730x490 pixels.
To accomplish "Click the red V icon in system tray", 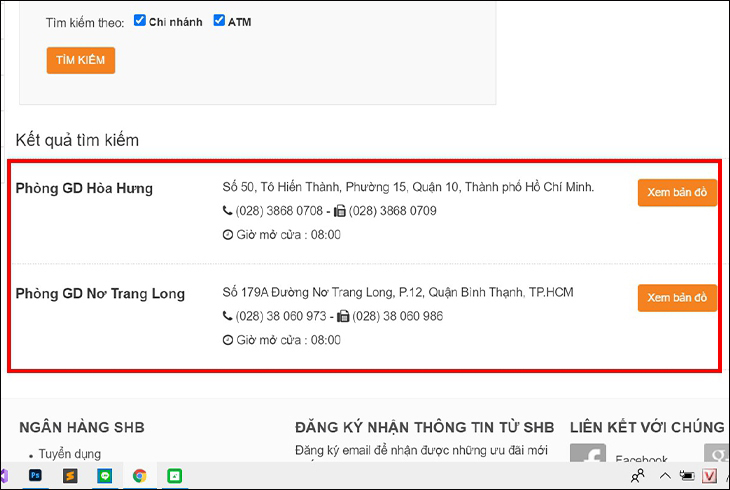I will tap(711, 476).
